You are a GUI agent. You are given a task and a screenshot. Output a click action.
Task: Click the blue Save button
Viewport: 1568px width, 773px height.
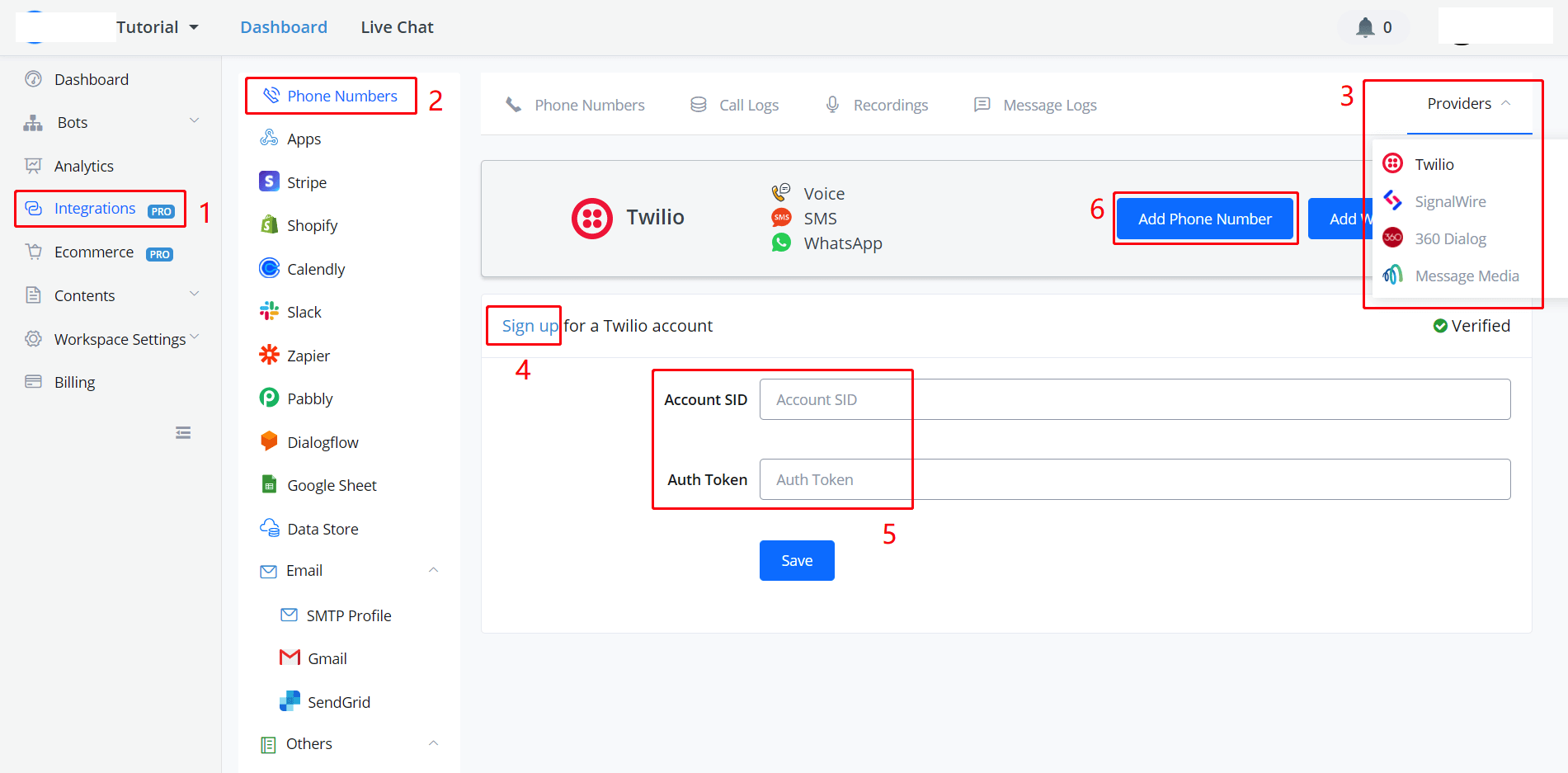(797, 560)
